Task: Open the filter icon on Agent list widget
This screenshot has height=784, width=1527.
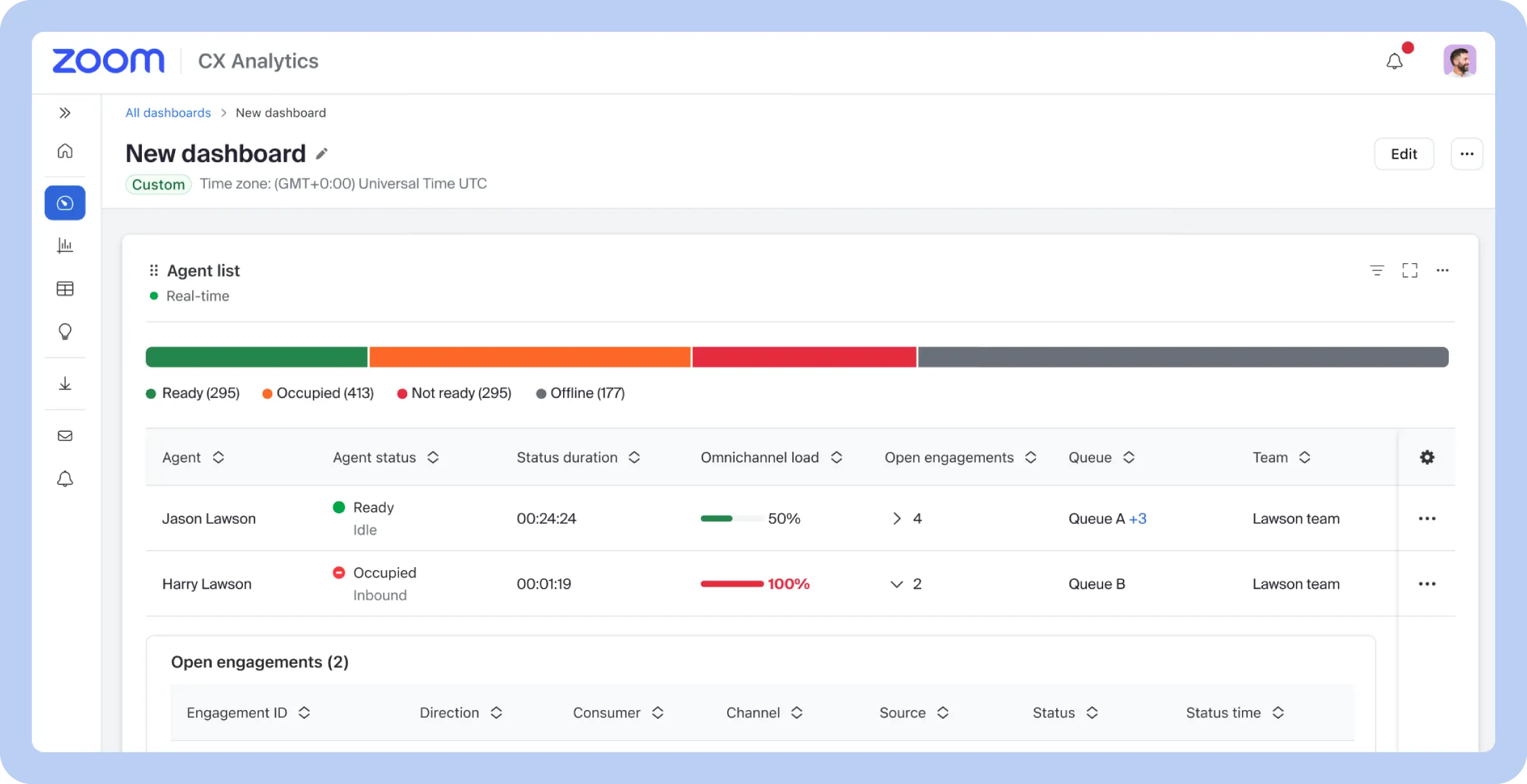Action: (1377, 270)
